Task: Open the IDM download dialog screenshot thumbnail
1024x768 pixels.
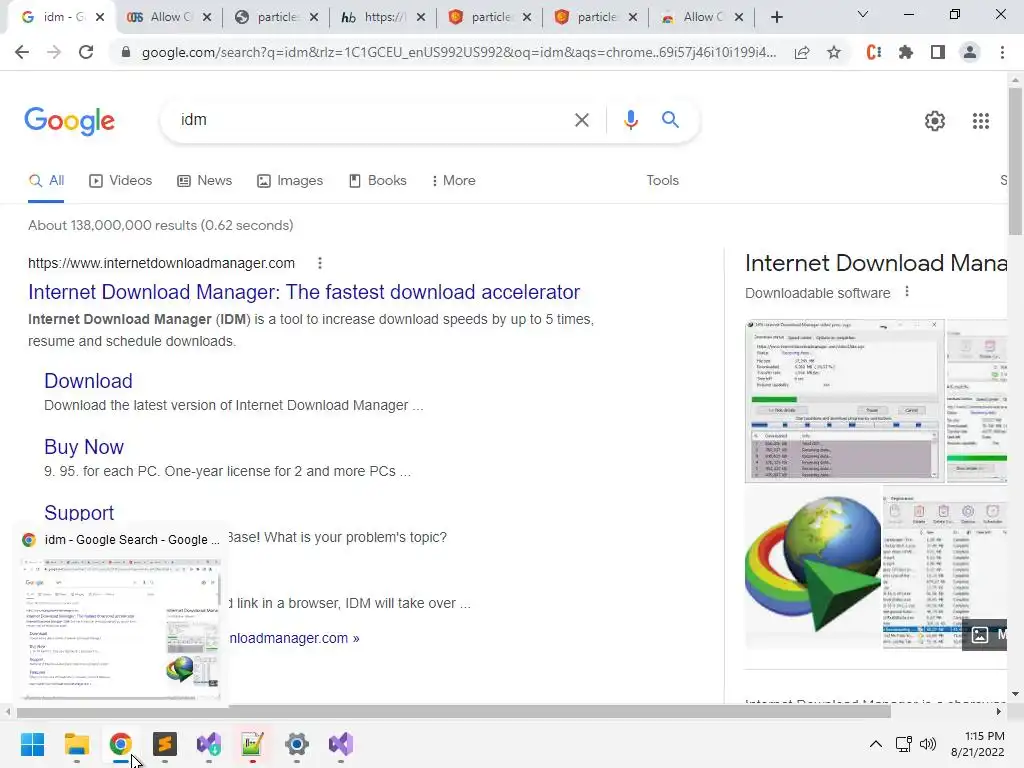Action: click(x=844, y=401)
